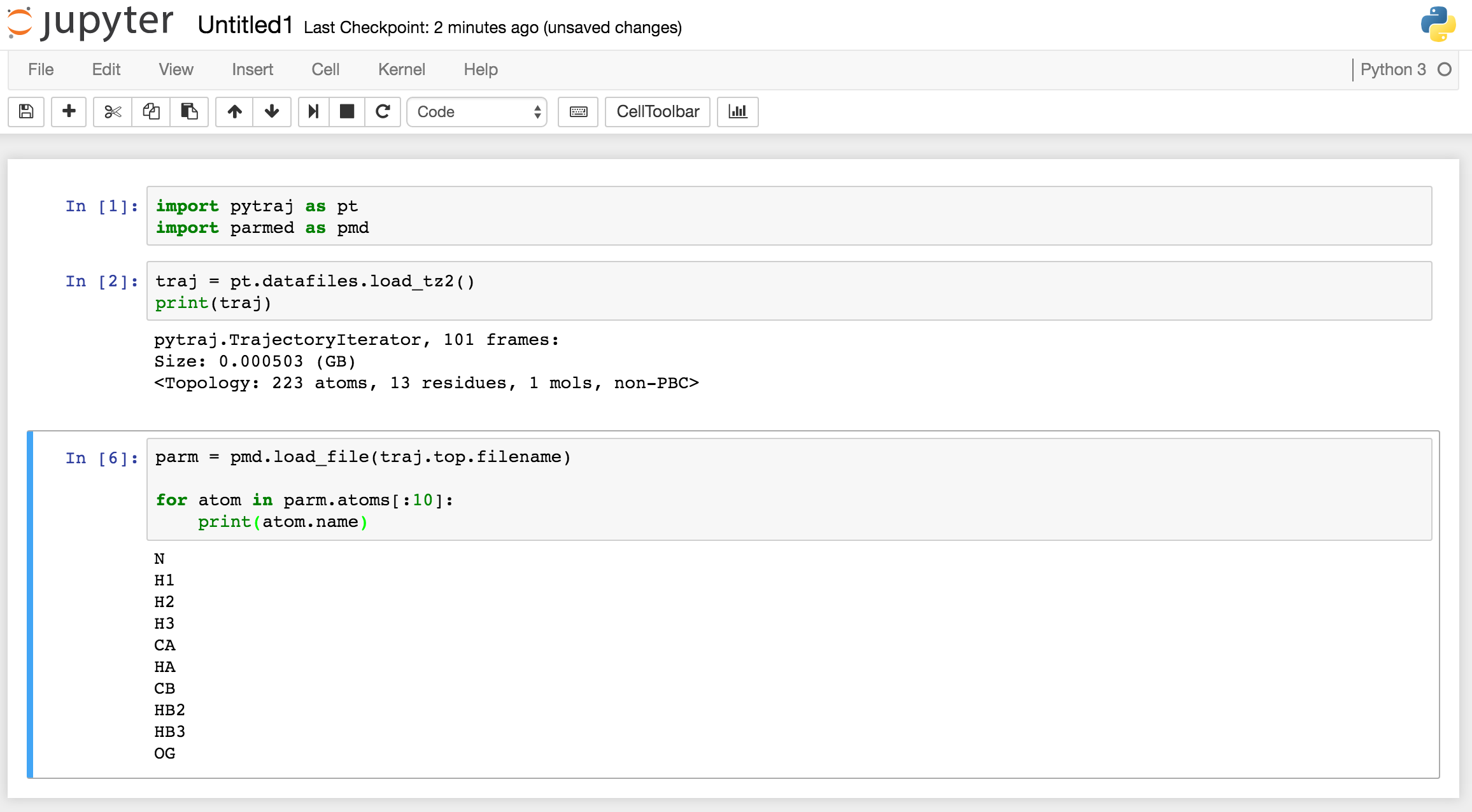Click the open command palette icon
This screenshot has height=812, width=1472.
(x=579, y=111)
